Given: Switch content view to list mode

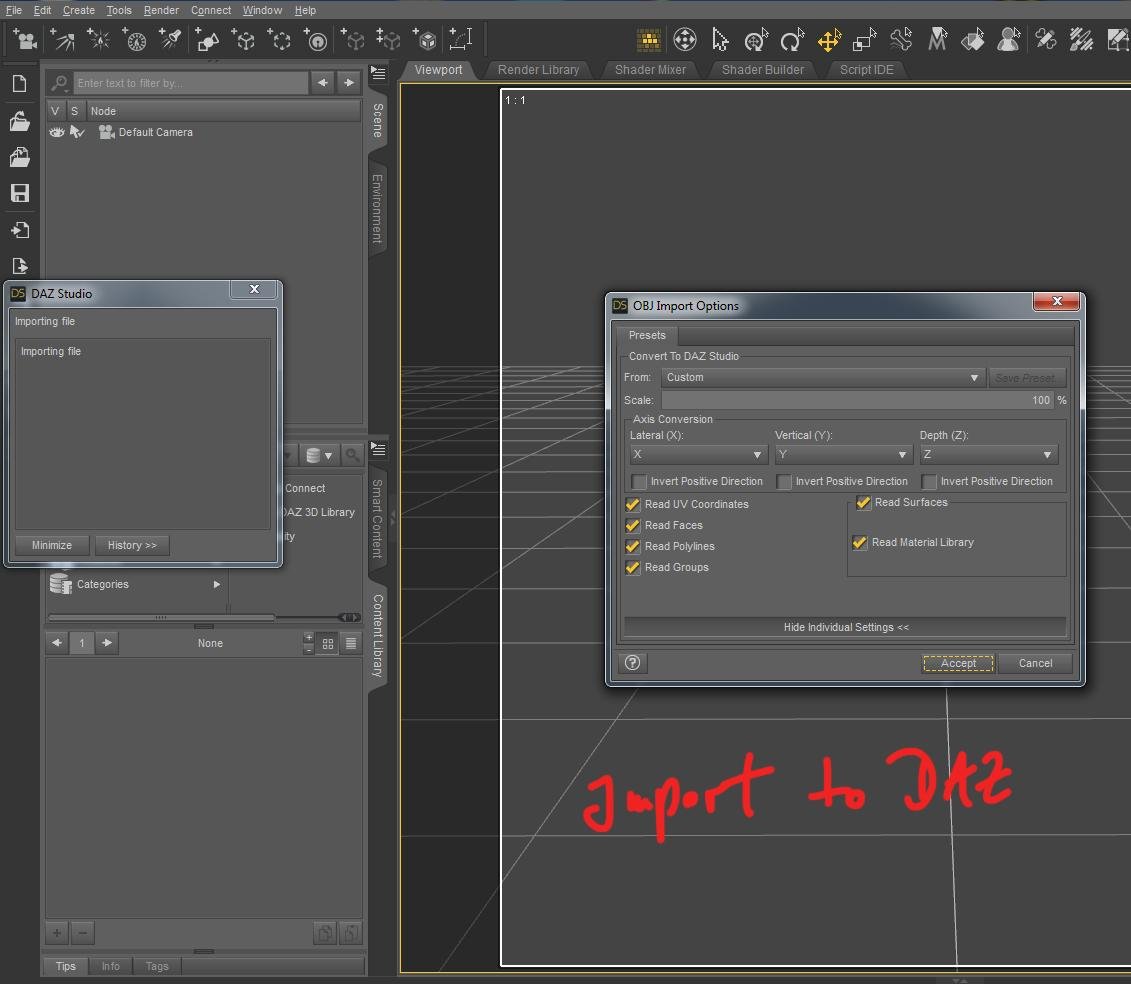Looking at the screenshot, I should pos(351,643).
